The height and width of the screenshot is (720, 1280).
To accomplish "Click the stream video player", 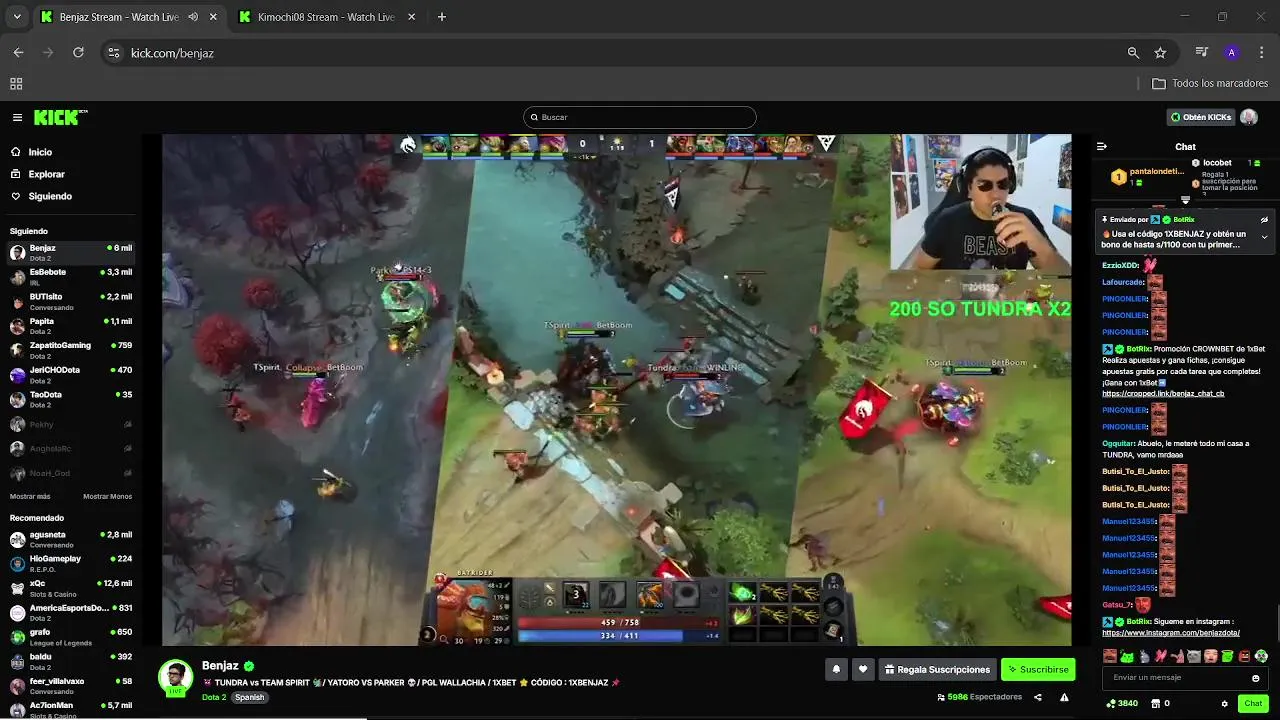I will (x=617, y=390).
